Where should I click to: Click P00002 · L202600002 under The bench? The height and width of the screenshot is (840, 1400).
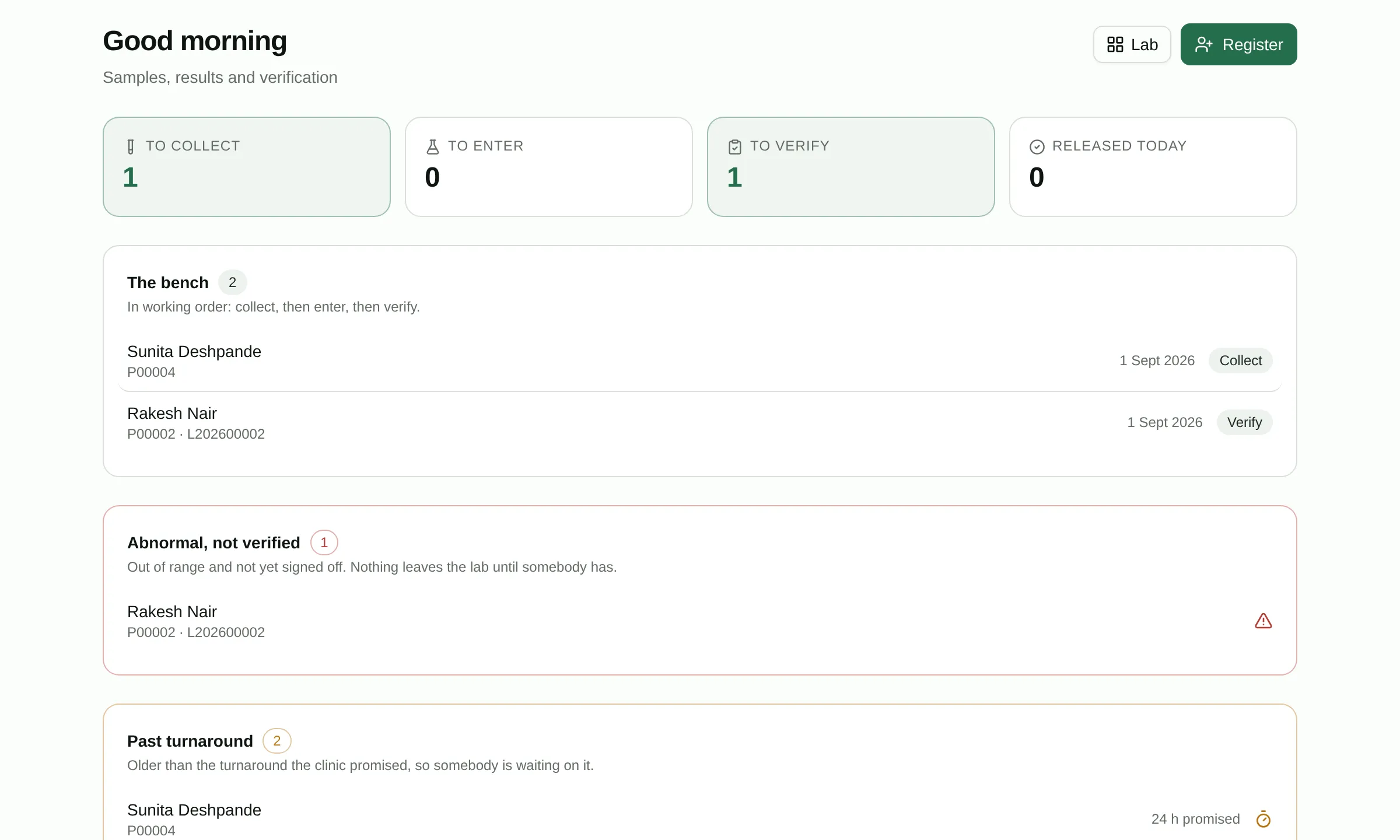[x=196, y=434]
